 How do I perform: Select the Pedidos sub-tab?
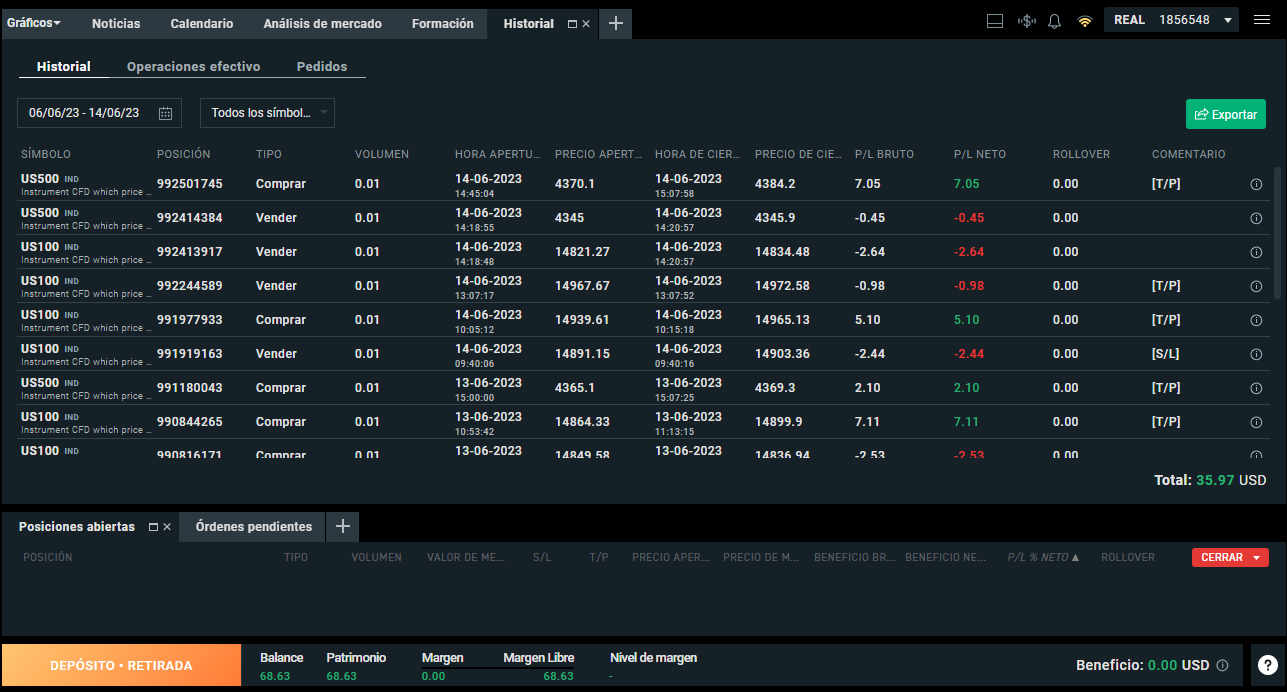pyautogui.click(x=322, y=67)
